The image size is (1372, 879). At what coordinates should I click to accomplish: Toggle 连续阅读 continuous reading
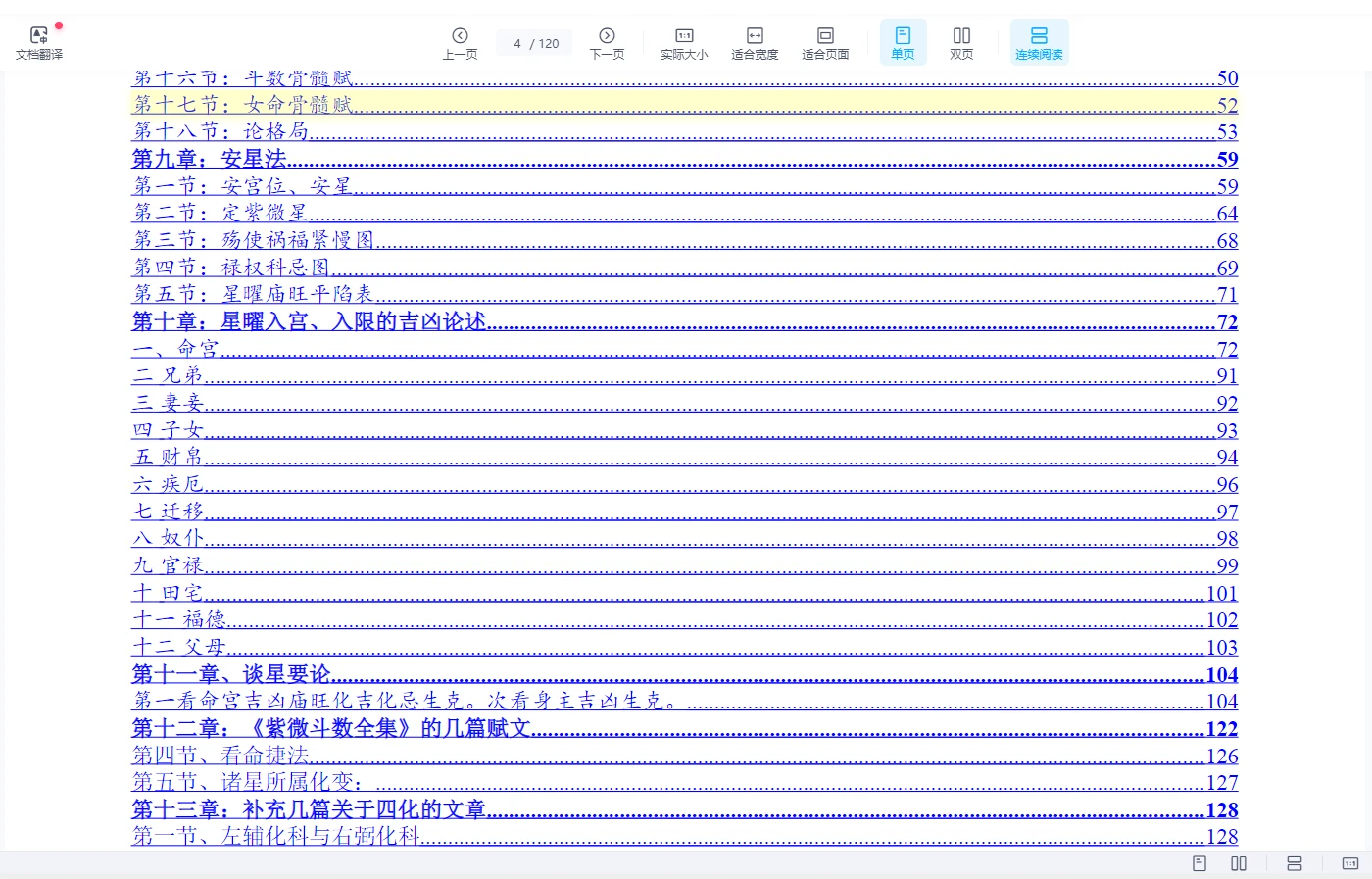tap(1039, 43)
